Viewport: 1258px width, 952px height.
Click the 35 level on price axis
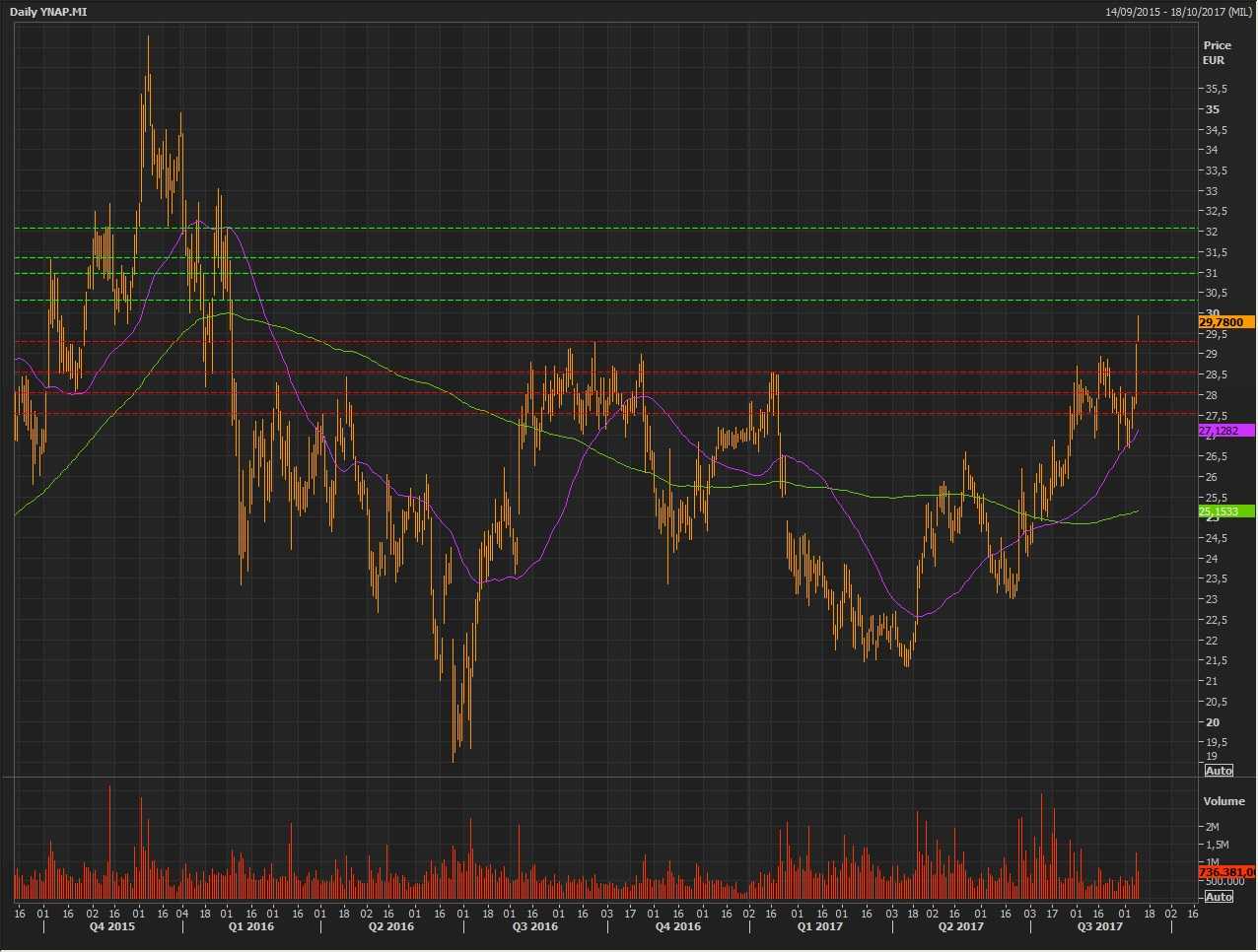1212,109
